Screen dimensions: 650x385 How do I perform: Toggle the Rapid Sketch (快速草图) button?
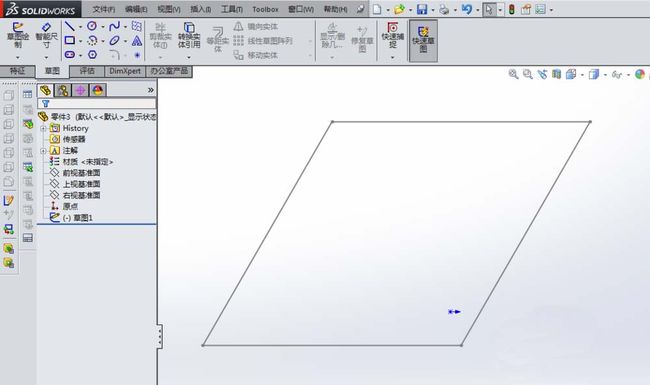pyautogui.click(x=423, y=41)
